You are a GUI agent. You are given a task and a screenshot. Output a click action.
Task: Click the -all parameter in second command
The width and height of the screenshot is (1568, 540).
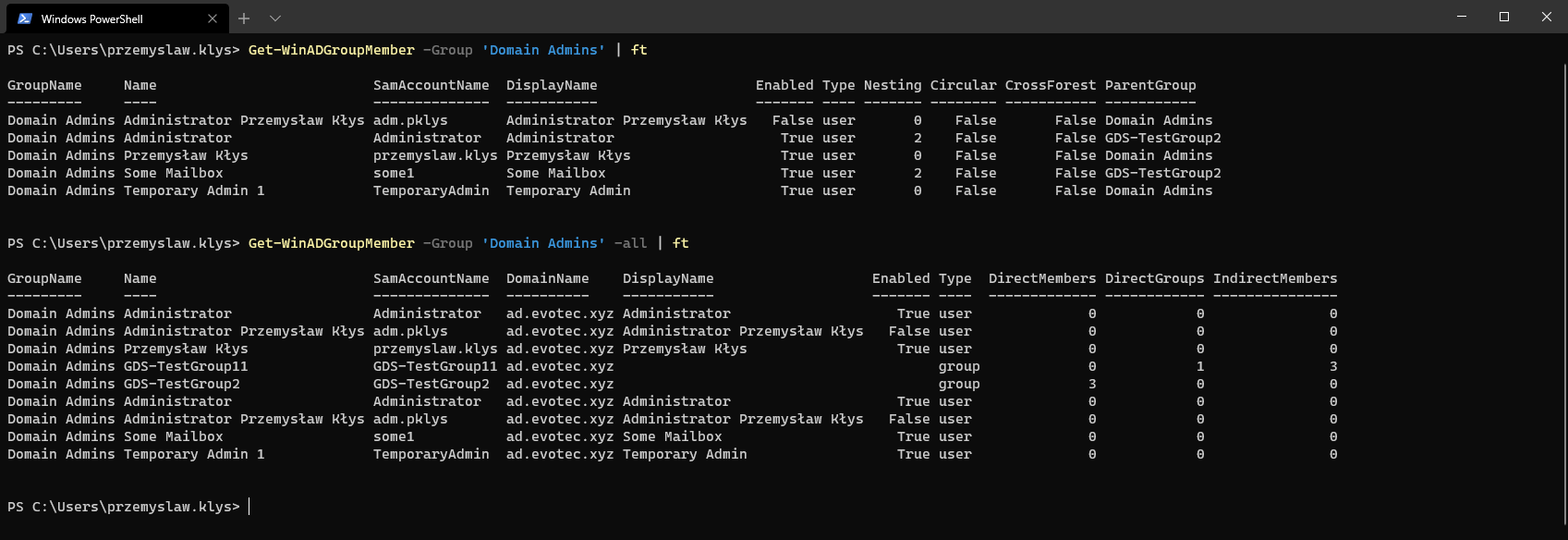pos(630,243)
